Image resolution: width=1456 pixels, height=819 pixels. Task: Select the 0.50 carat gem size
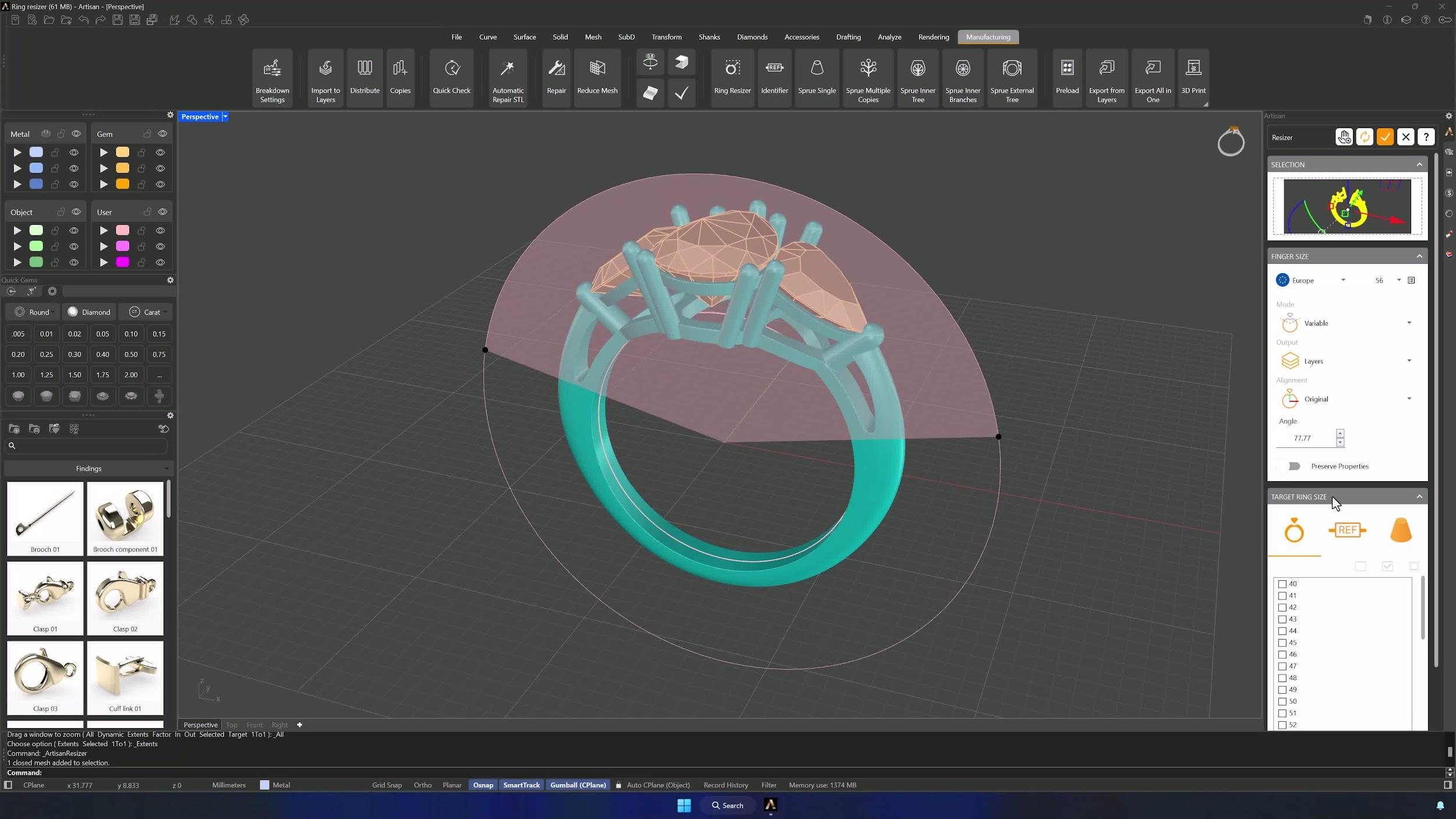tap(131, 354)
